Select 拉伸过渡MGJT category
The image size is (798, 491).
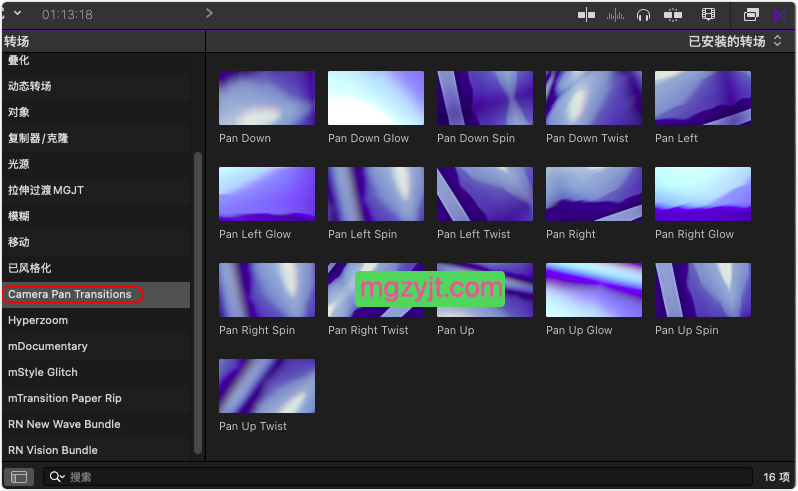click(x=96, y=190)
